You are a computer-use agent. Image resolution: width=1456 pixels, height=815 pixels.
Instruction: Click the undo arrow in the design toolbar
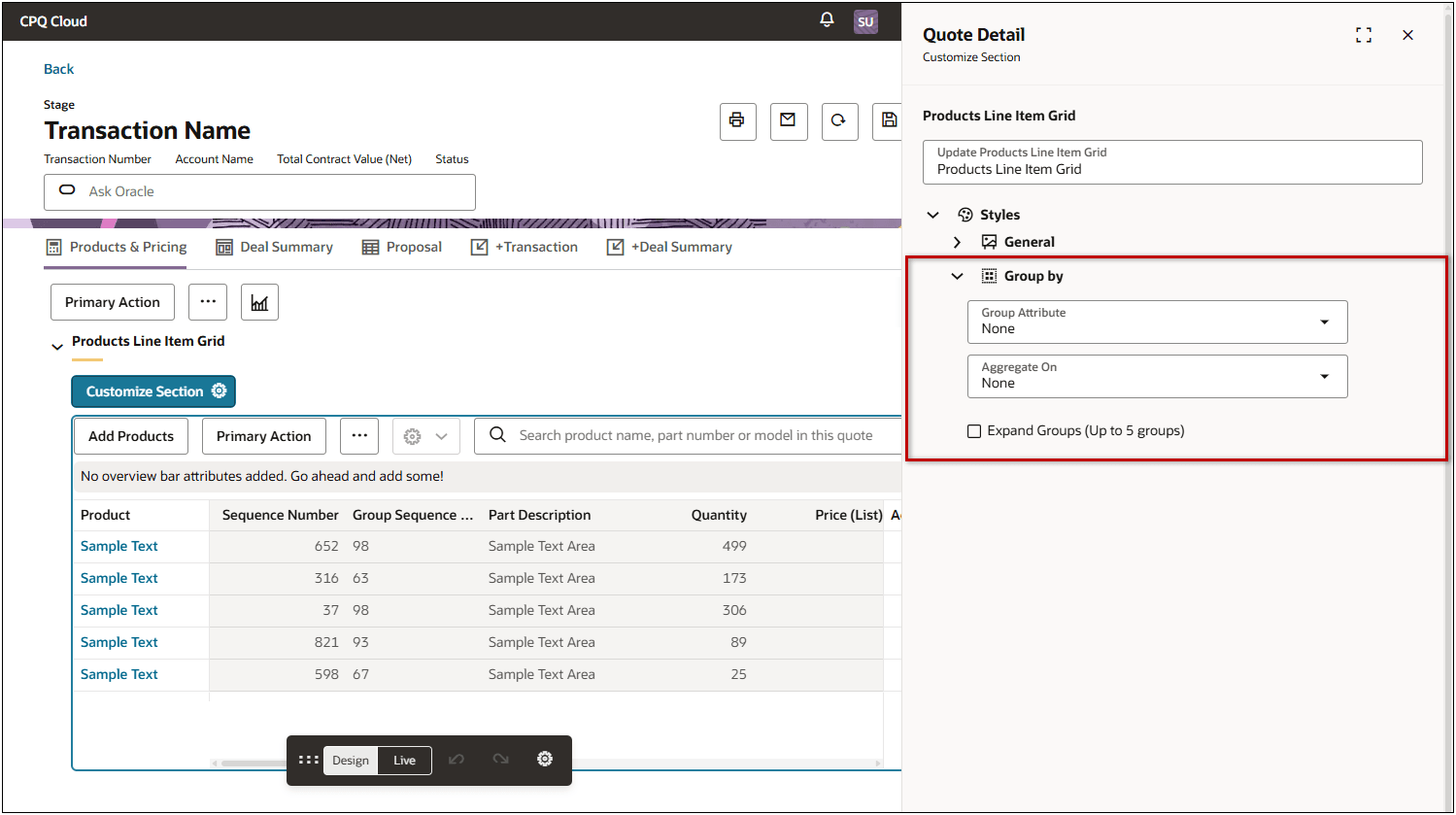tap(457, 760)
